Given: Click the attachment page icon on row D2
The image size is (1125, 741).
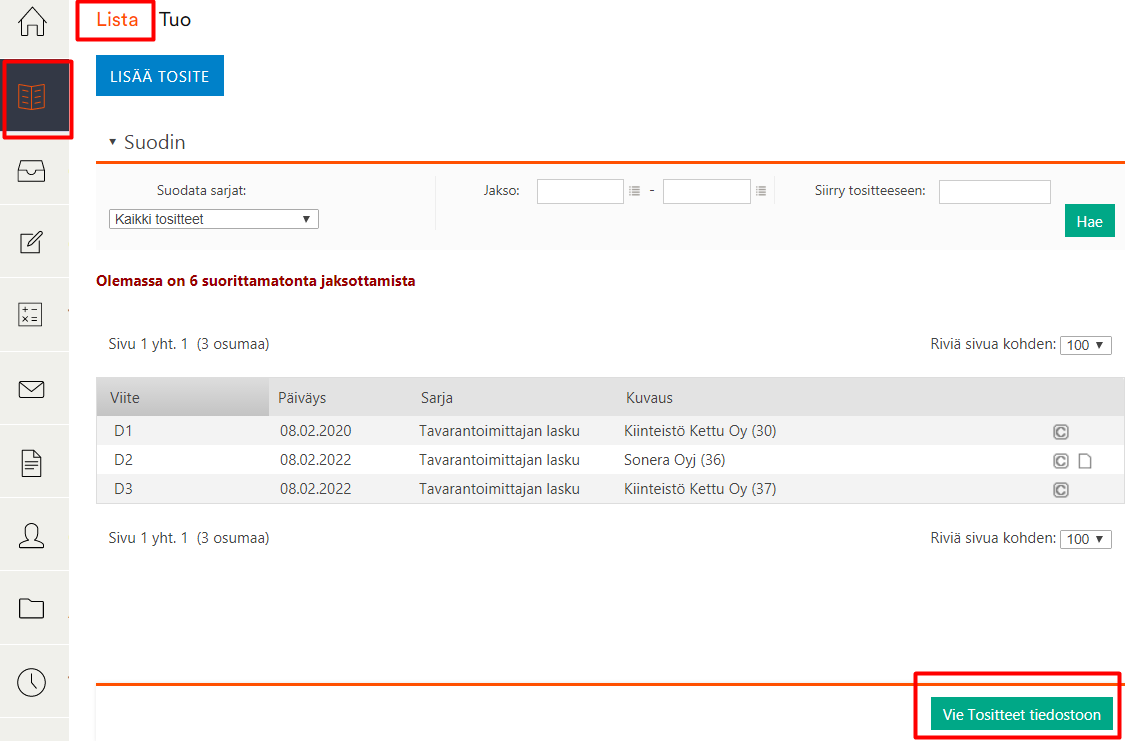Looking at the screenshot, I should pyautogui.click(x=1085, y=461).
